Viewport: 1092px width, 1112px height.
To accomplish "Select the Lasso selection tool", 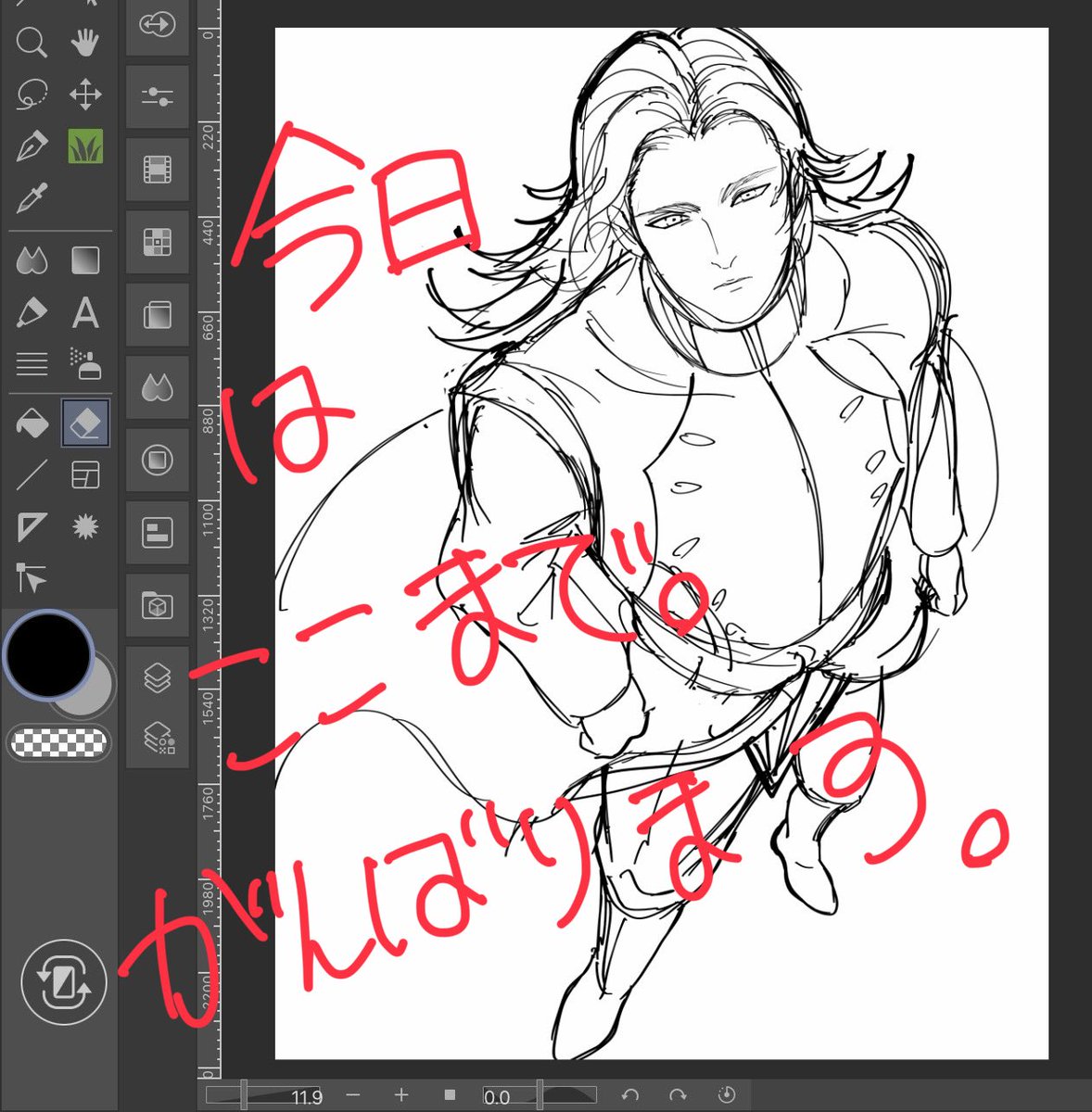I will (x=32, y=95).
